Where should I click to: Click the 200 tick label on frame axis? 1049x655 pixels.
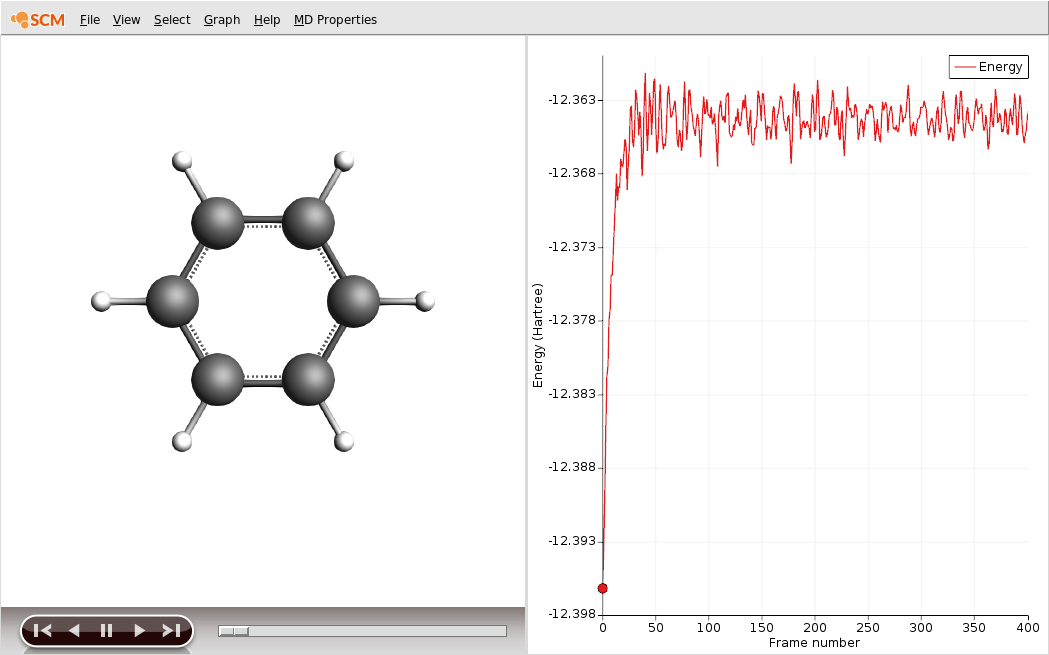tap(815, 628)
